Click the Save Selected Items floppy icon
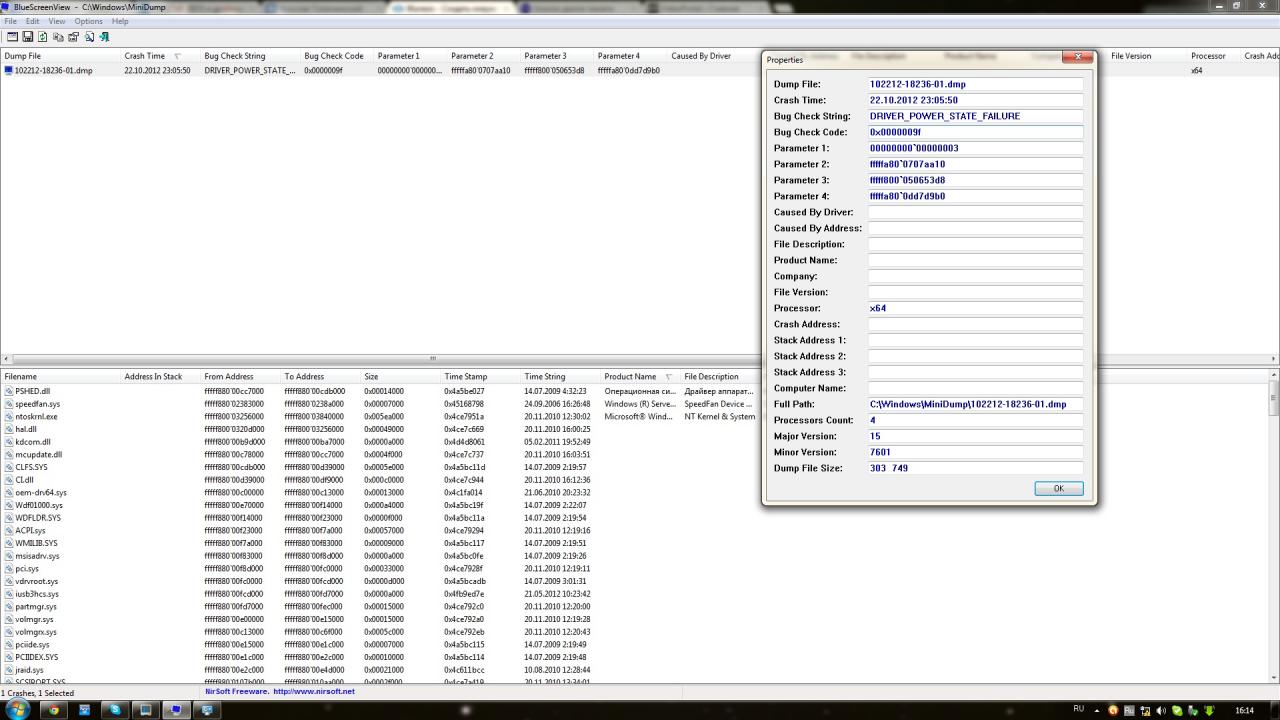1280x720 pixels. click(27, 37)
